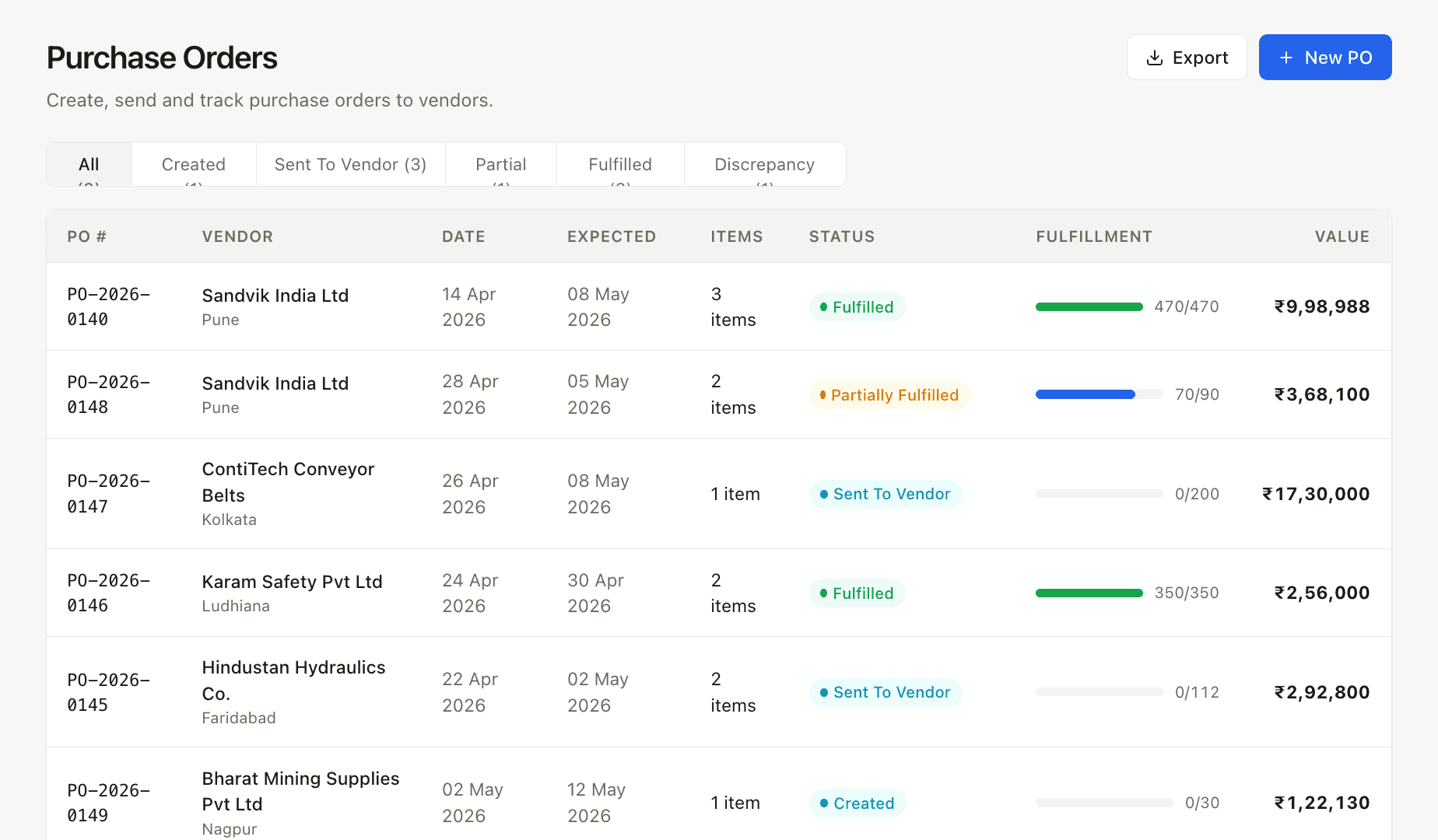Open purchase order PO-2026-0145
Viewport: 1438px width, 840px height.
(x=109, y=692)
